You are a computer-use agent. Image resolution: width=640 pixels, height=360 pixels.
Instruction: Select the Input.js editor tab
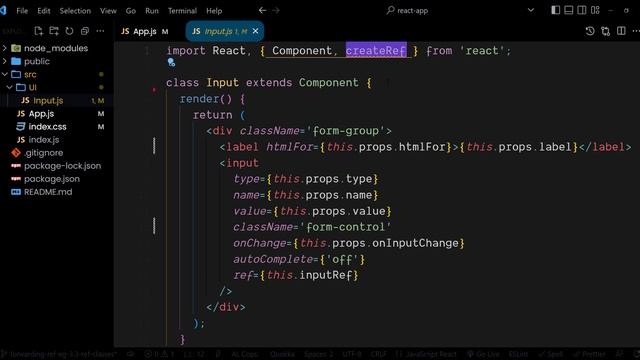[225, 31]
